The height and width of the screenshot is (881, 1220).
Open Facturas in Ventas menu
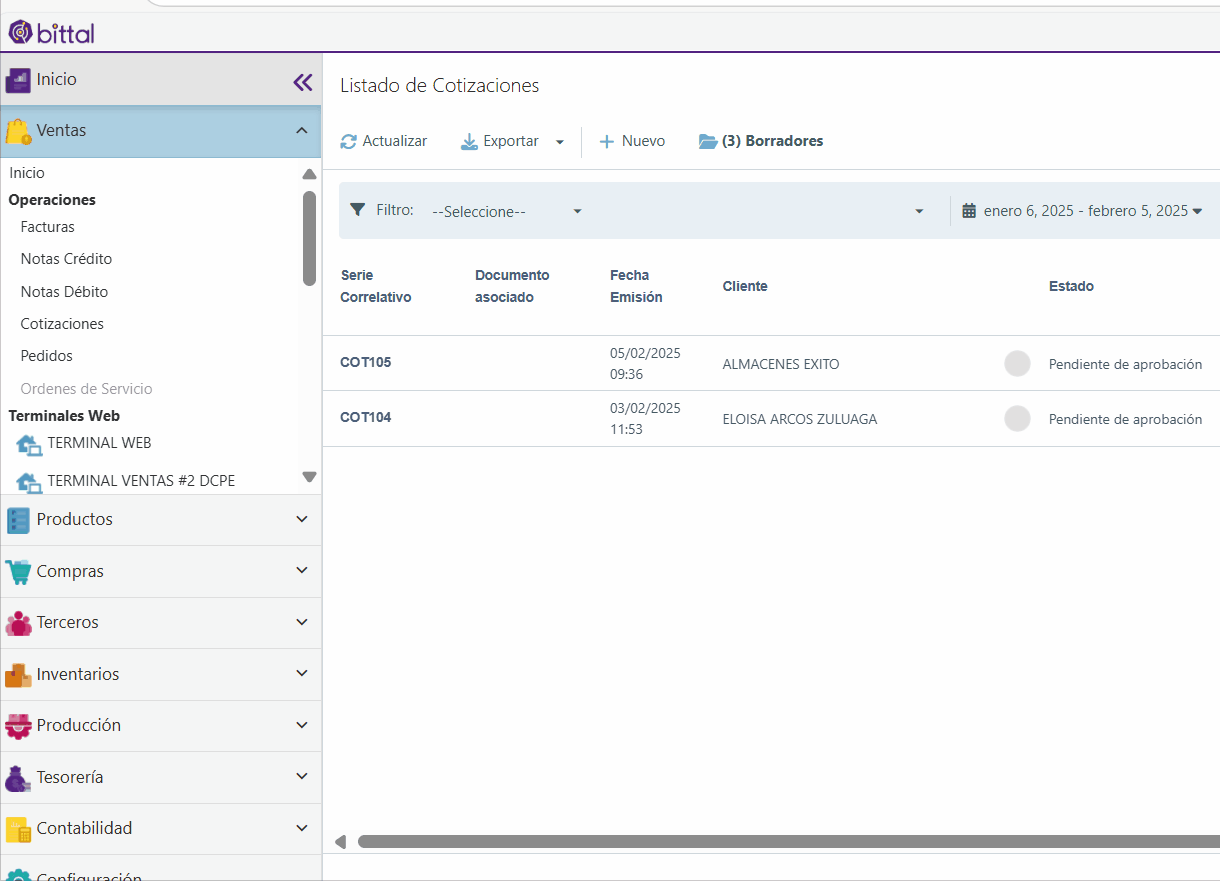(47, 227)
